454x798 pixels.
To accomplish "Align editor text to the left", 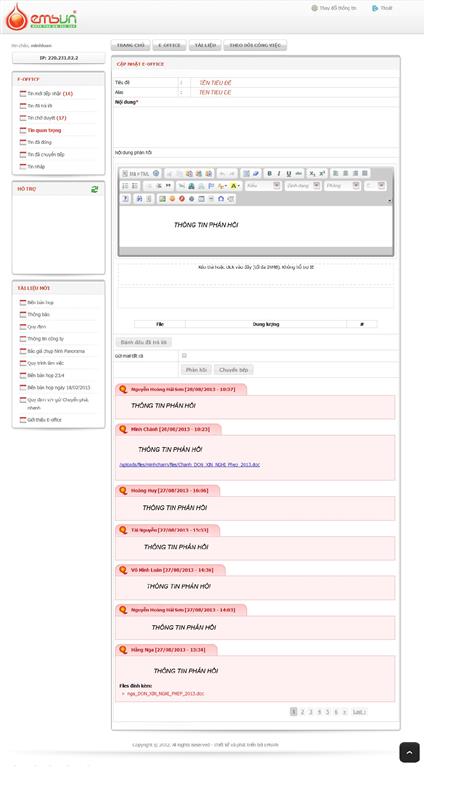I will tap(336, 174).
